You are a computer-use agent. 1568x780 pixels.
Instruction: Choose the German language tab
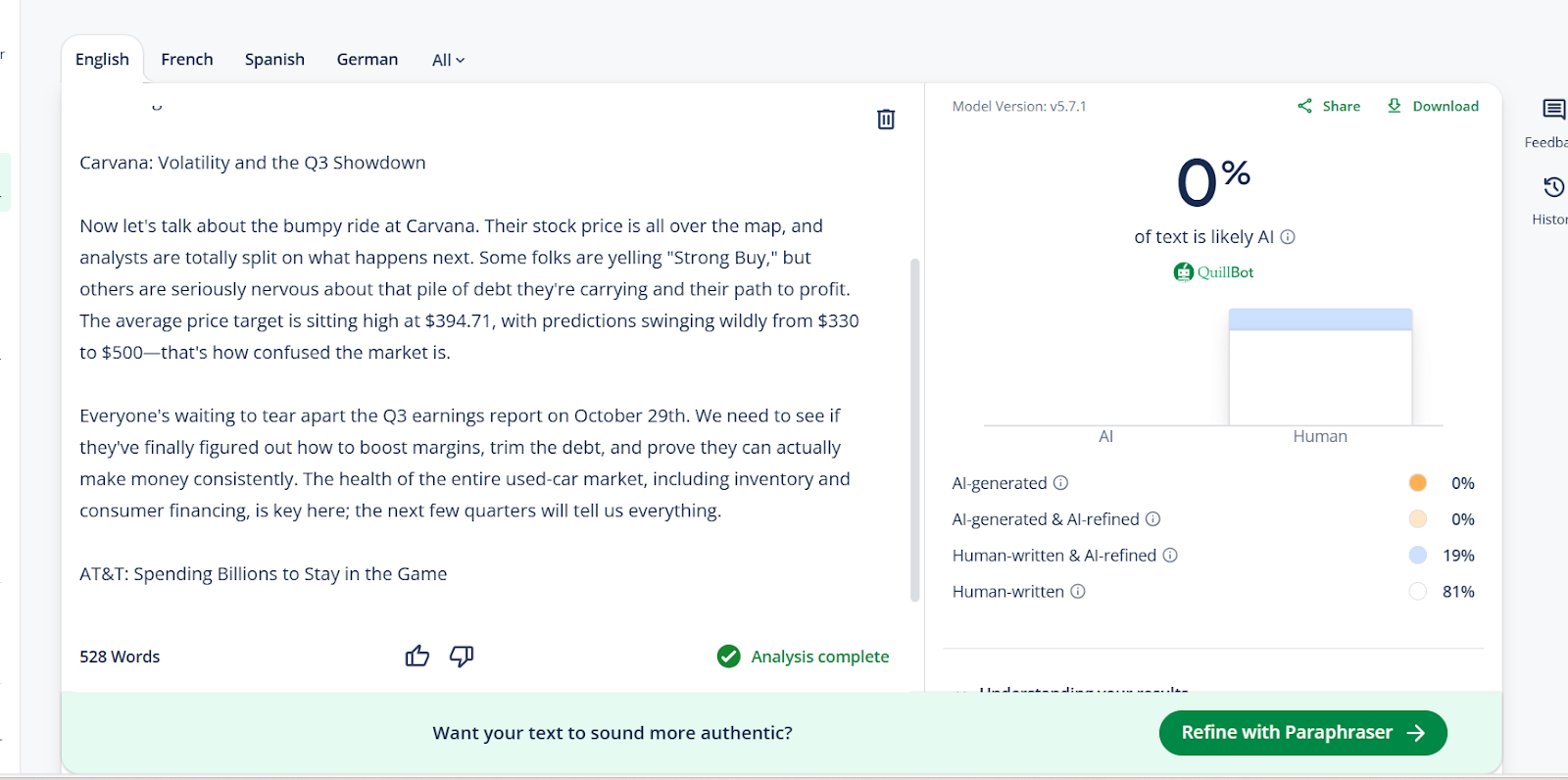(x=367, y=60)
